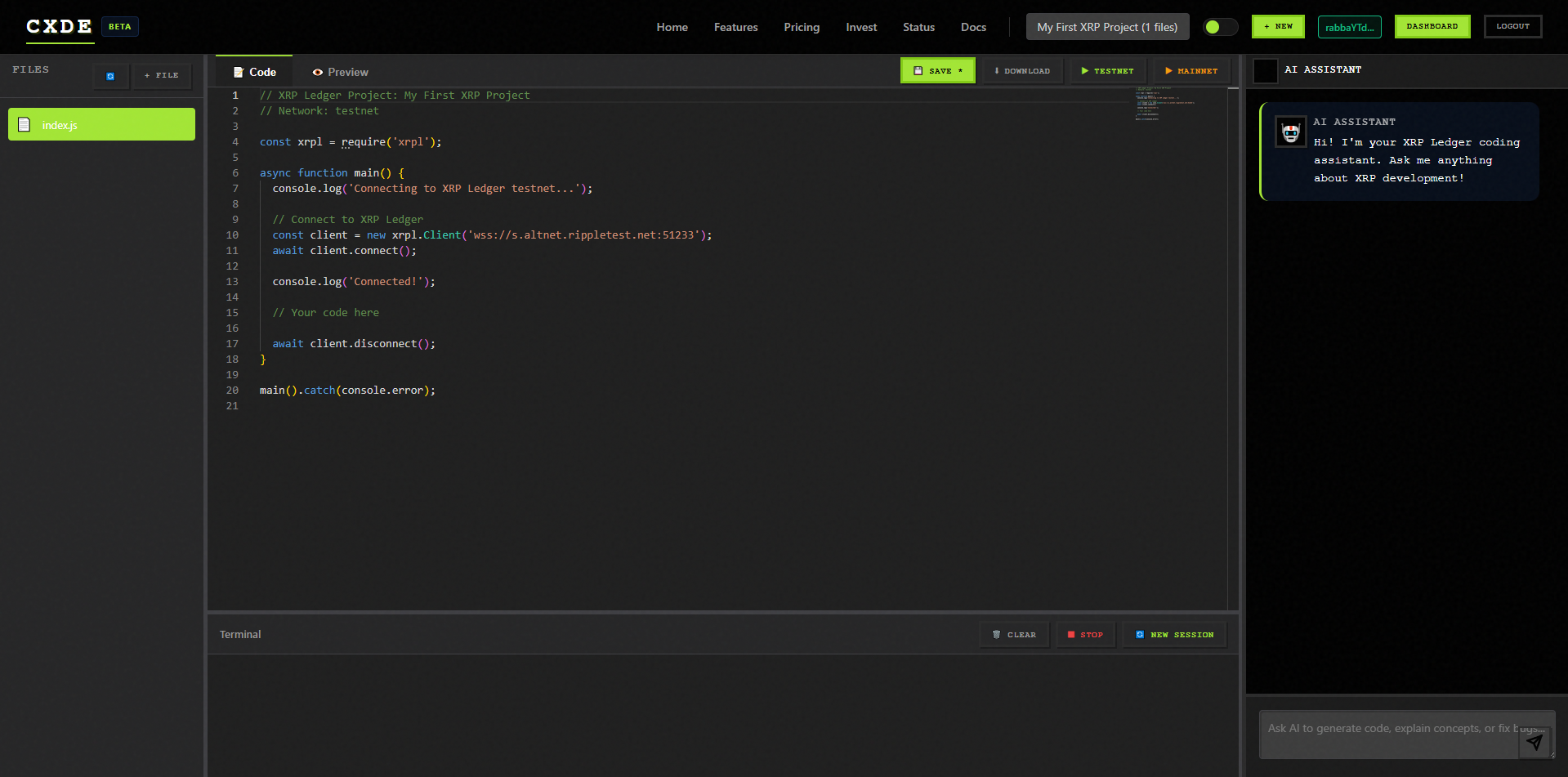Click the Save icon button in the toolbar
The width and height of the screenshot is (1568, 777).
click(x=918, y=70)
